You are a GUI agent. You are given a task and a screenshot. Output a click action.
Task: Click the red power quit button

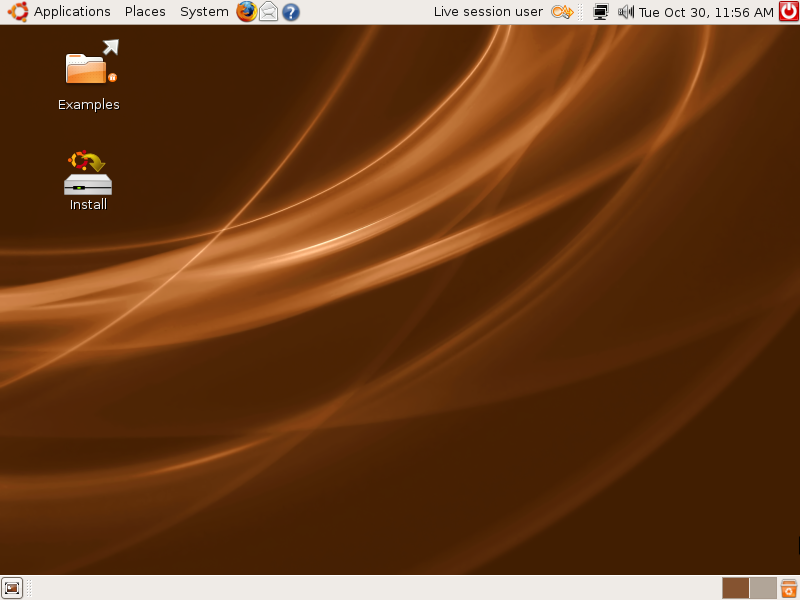[788, 12]
